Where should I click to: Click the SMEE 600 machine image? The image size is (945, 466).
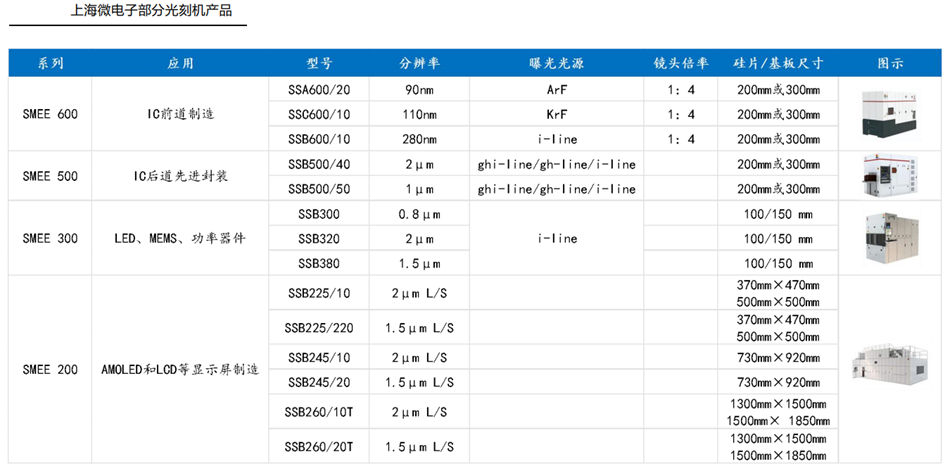pyautogui.click(x=891, y=115)
